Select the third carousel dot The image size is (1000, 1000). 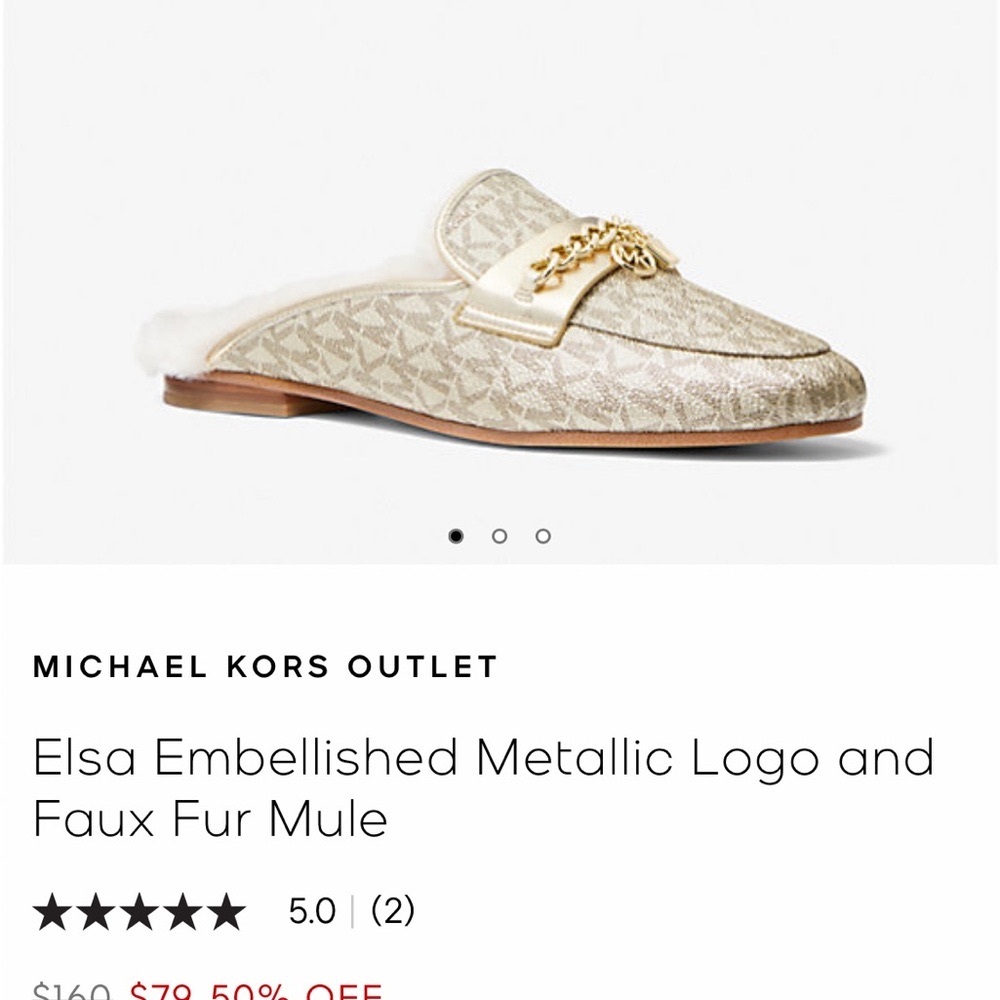(542, 536)
